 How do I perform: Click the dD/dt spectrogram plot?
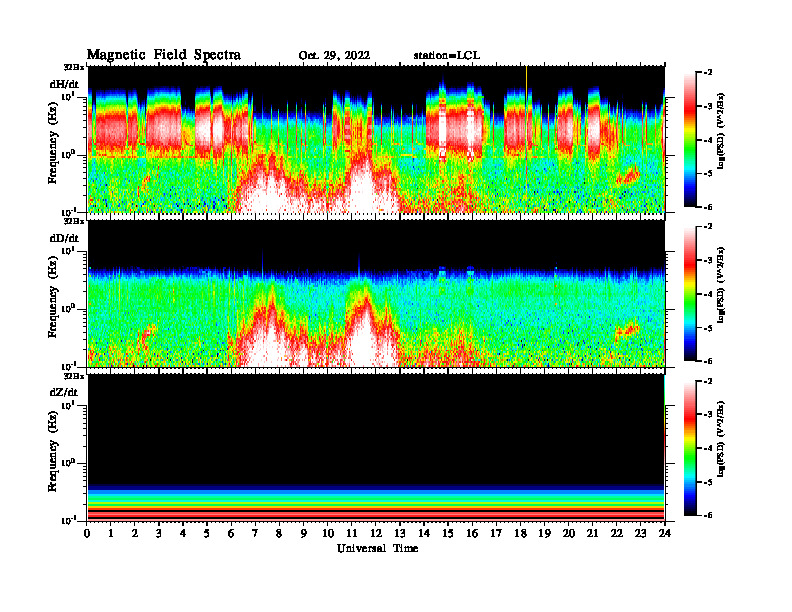376,293
